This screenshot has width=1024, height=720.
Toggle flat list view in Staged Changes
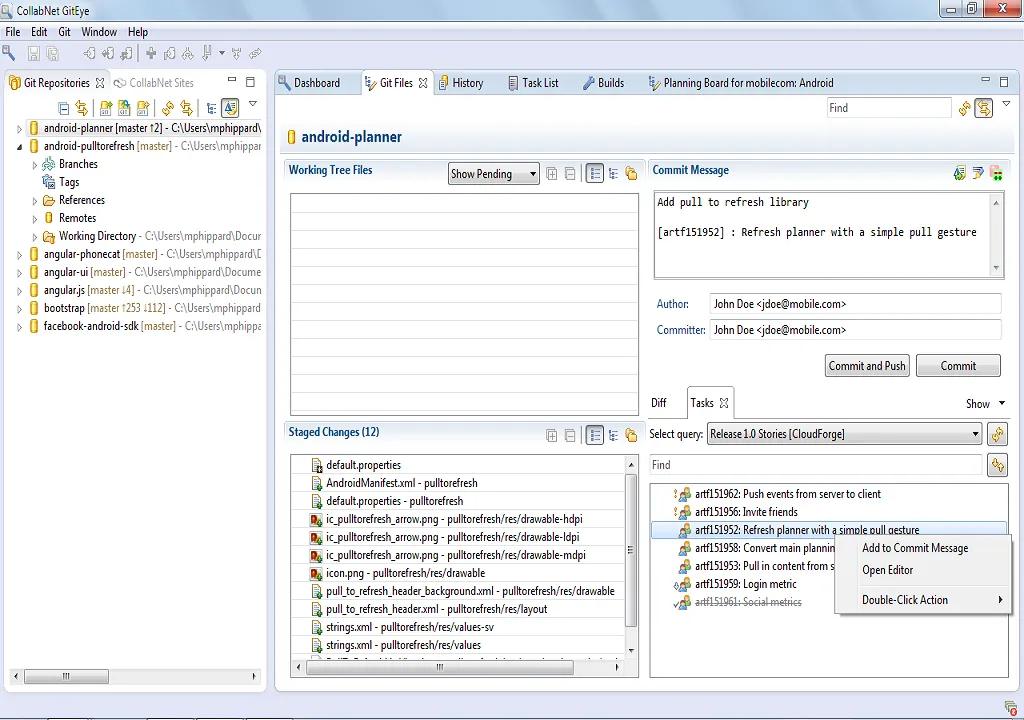pos(595,435)
